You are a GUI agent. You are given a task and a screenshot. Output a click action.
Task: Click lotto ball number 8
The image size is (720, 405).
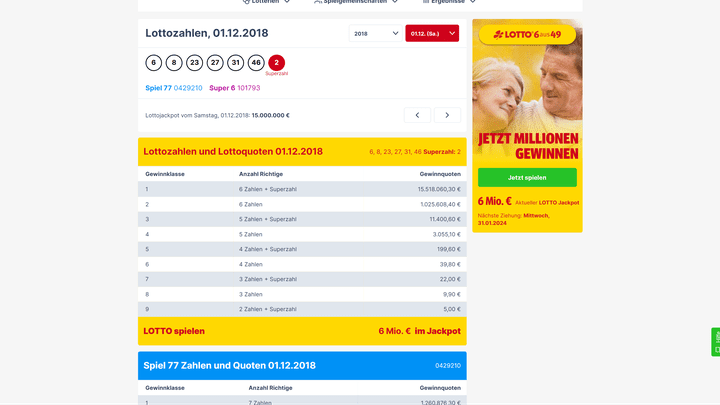coord(174,62)
